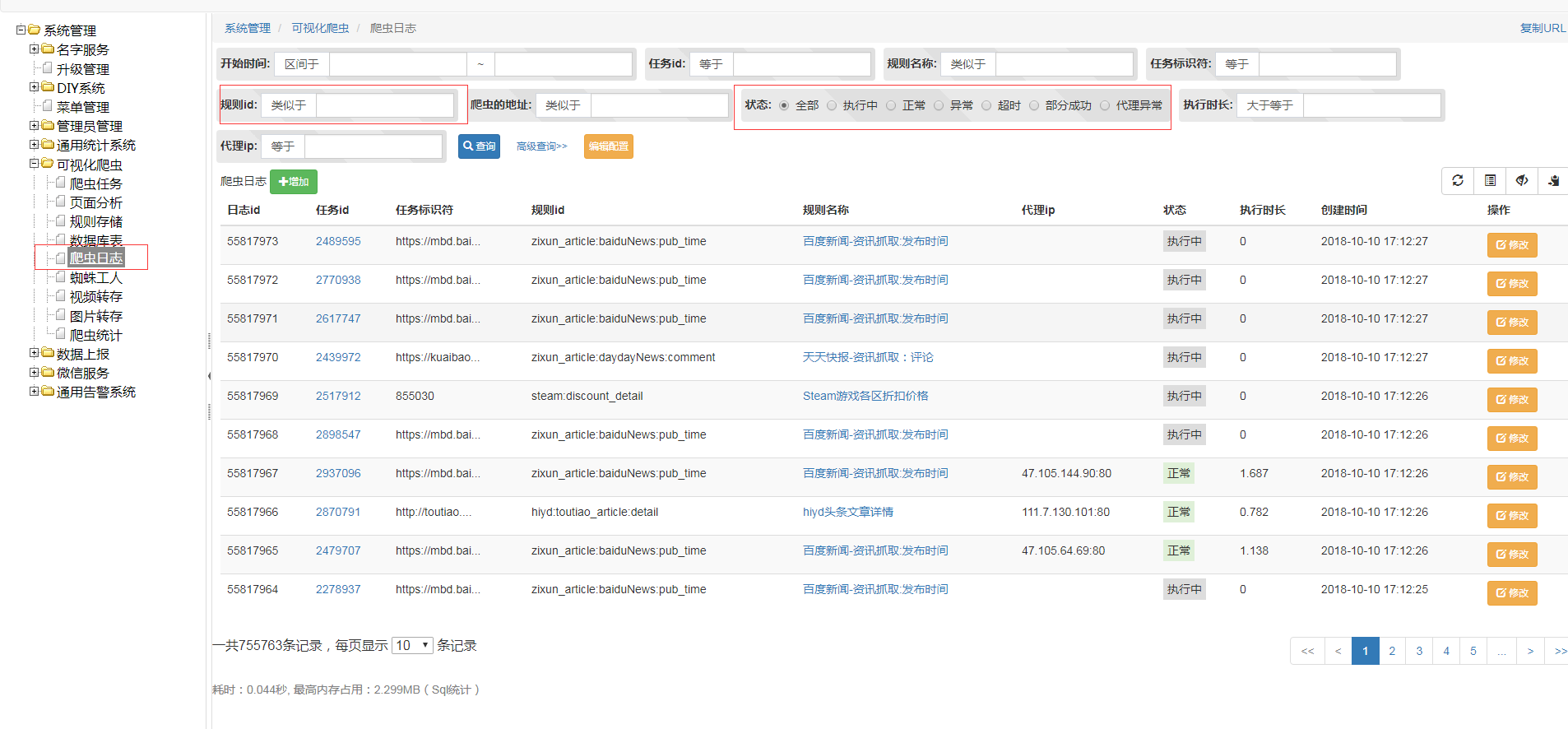Click the sidebar collapse splitter arrow
The height and width of the screenshot is (729, 1568).
209,376
